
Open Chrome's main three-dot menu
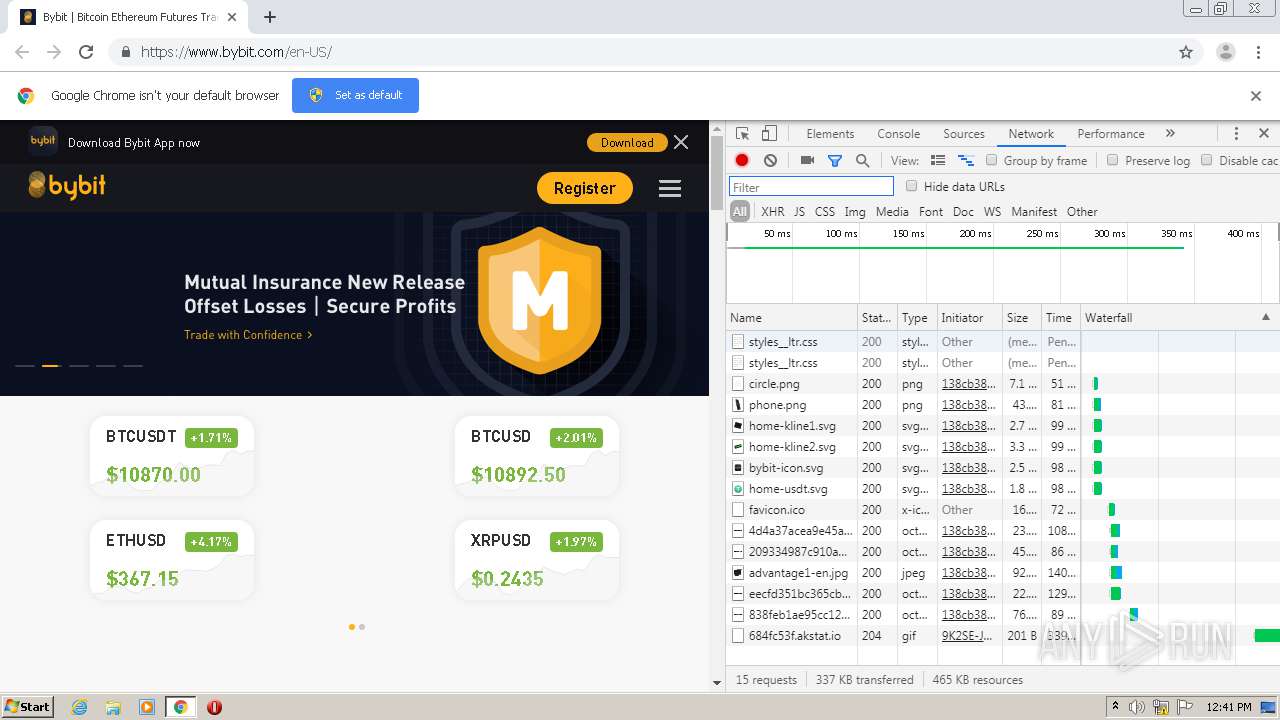click(1258, 52)
